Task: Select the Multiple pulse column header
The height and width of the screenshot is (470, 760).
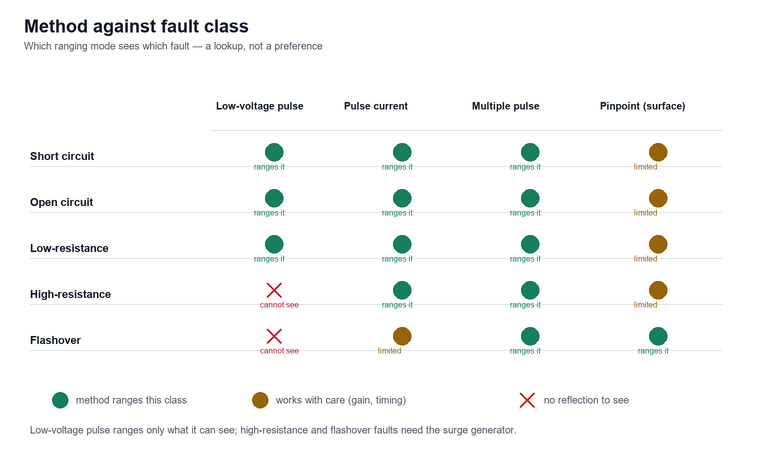Action: pos(506,106)
